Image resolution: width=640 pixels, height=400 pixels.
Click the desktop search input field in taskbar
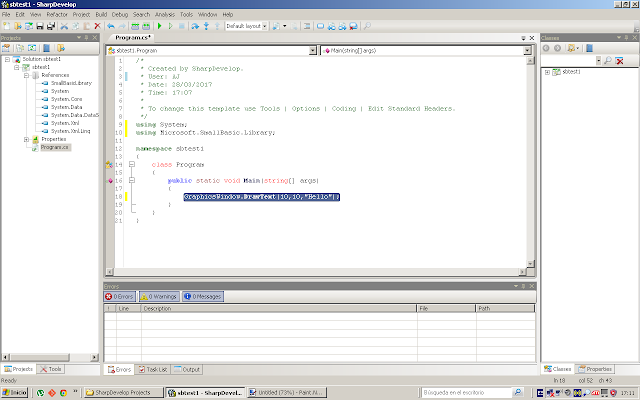pos(467,393)
